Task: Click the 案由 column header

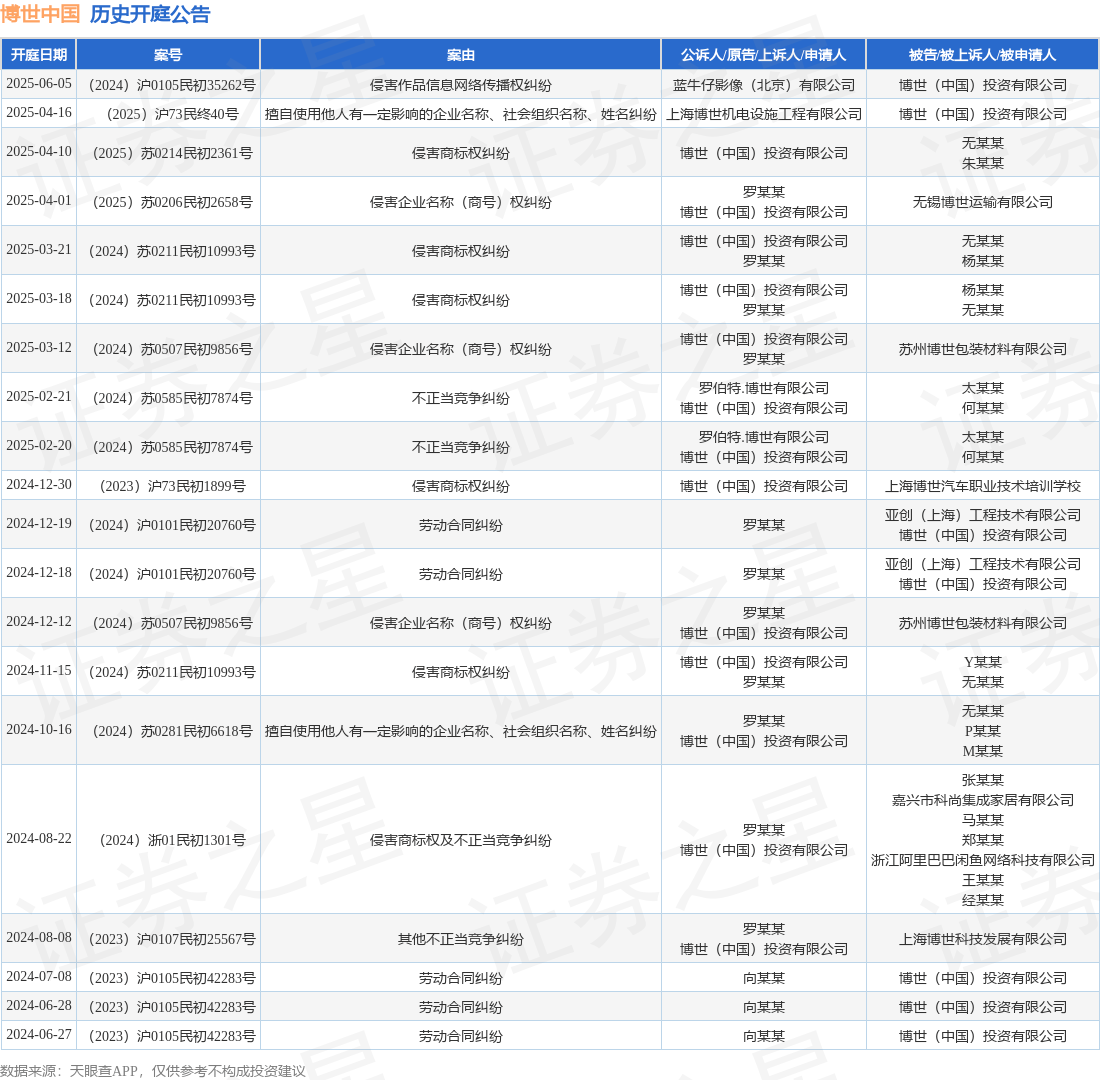Action: click(x=460, y=55)
